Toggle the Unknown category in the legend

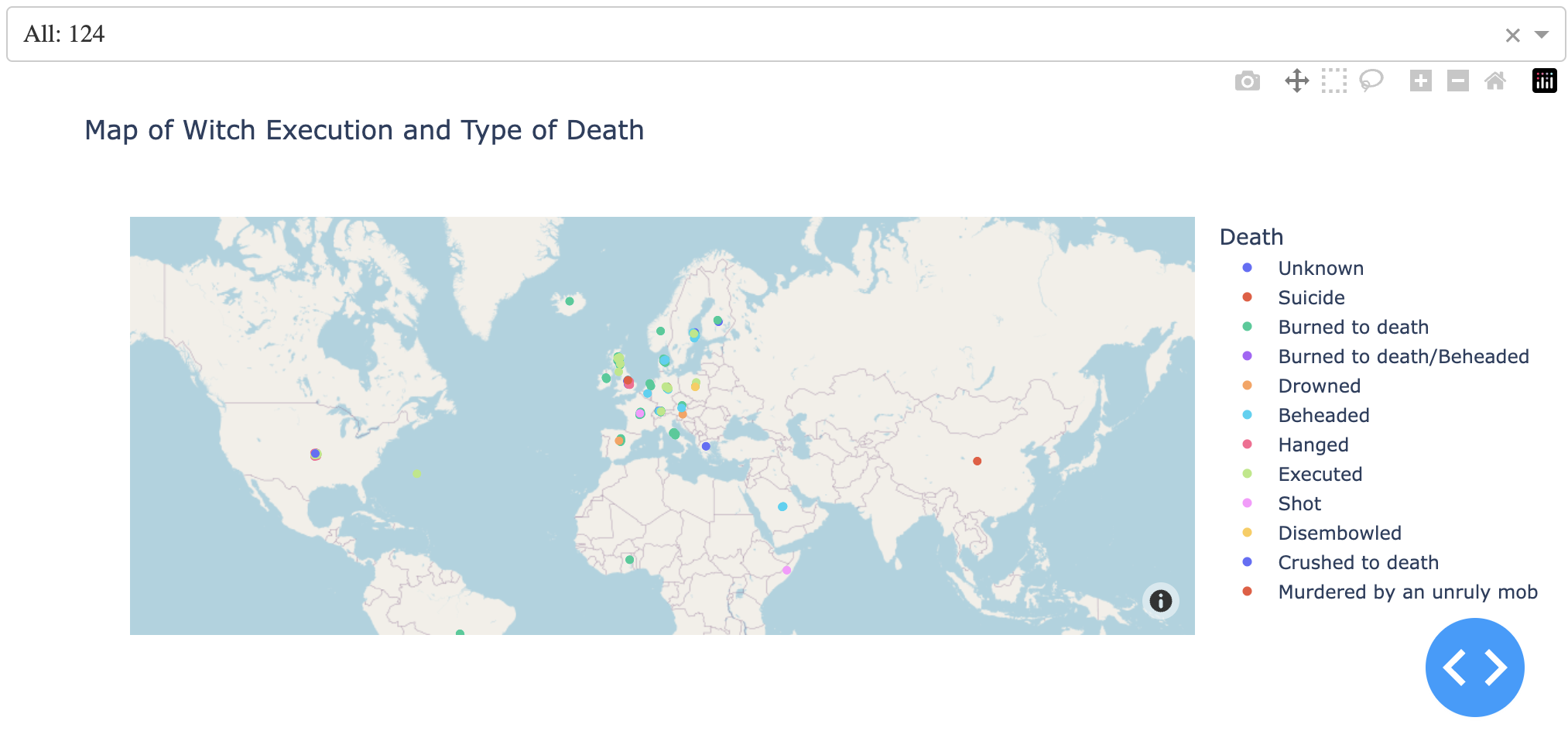point(1320,268)
